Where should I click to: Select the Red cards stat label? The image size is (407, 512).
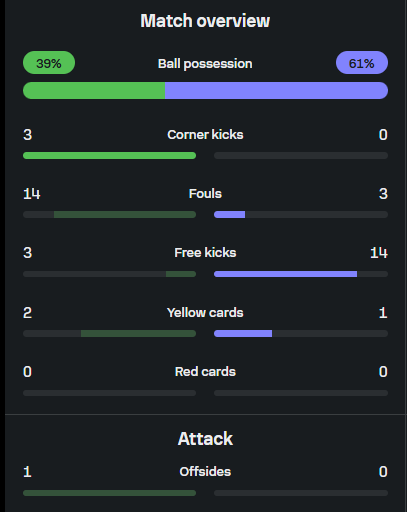point(205,372)
